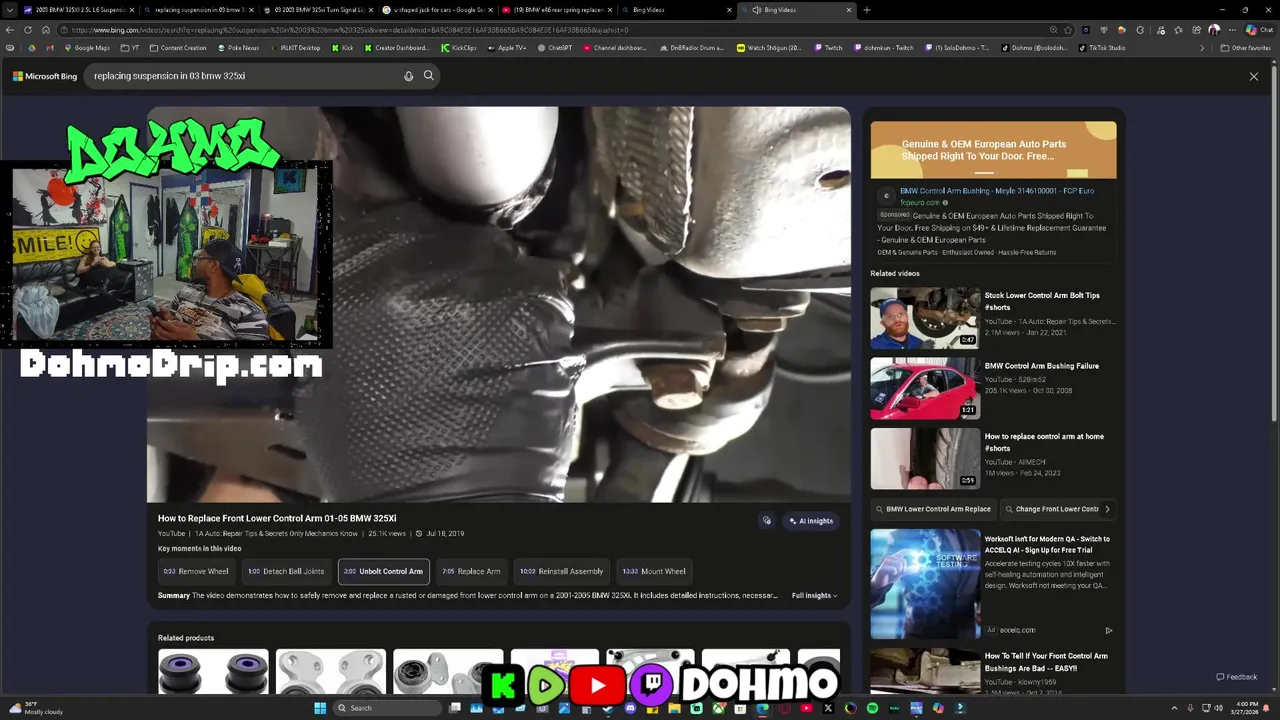Jump to Detach Ball Joints key moment
This screenshot has width=1280, height=720.
point(286,571)
